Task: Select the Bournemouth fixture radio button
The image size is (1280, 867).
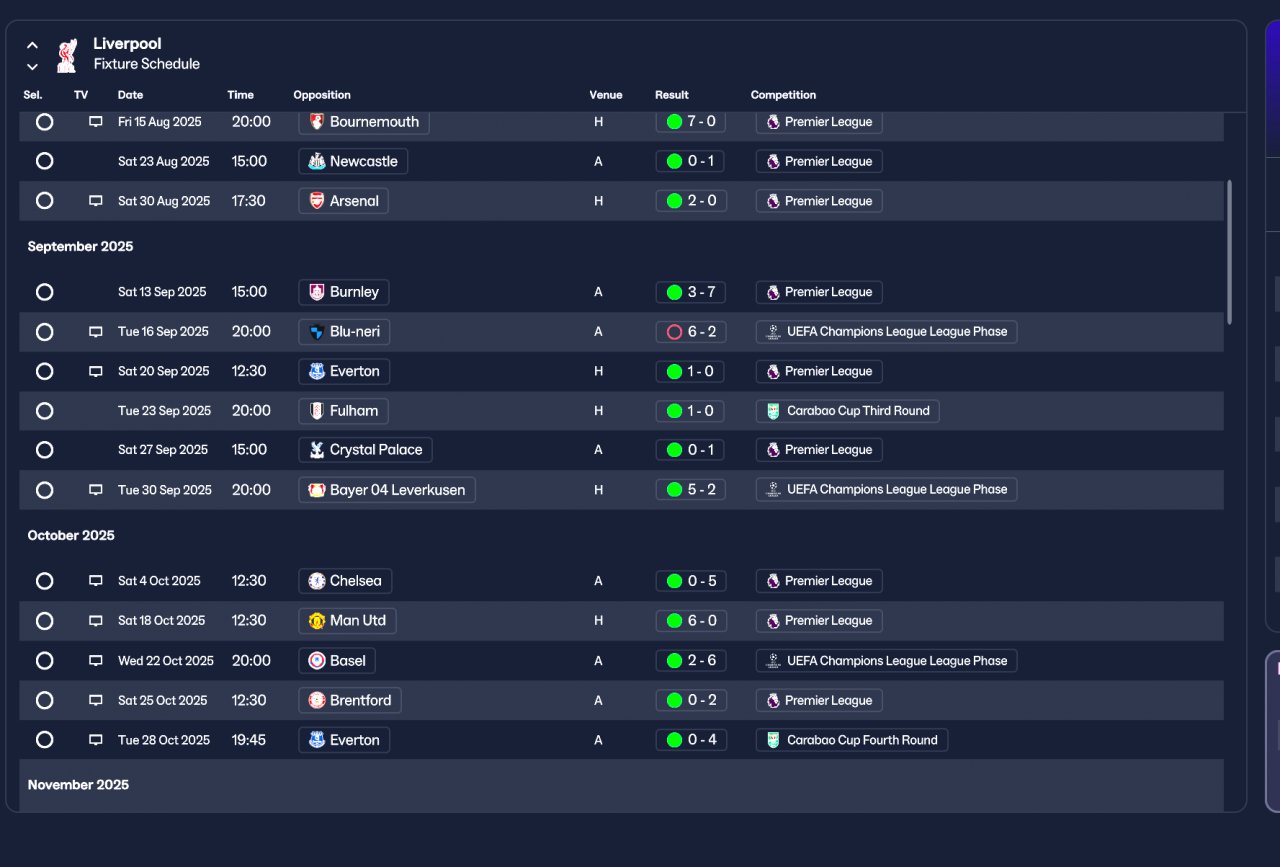Action: [44, 122]
